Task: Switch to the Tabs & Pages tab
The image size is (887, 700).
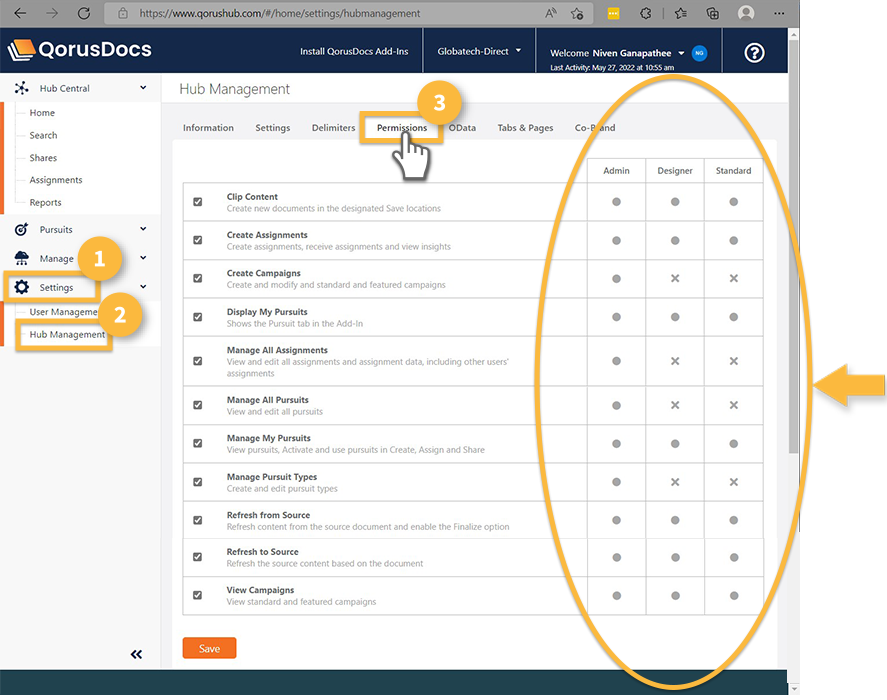Action: point(525,128)
